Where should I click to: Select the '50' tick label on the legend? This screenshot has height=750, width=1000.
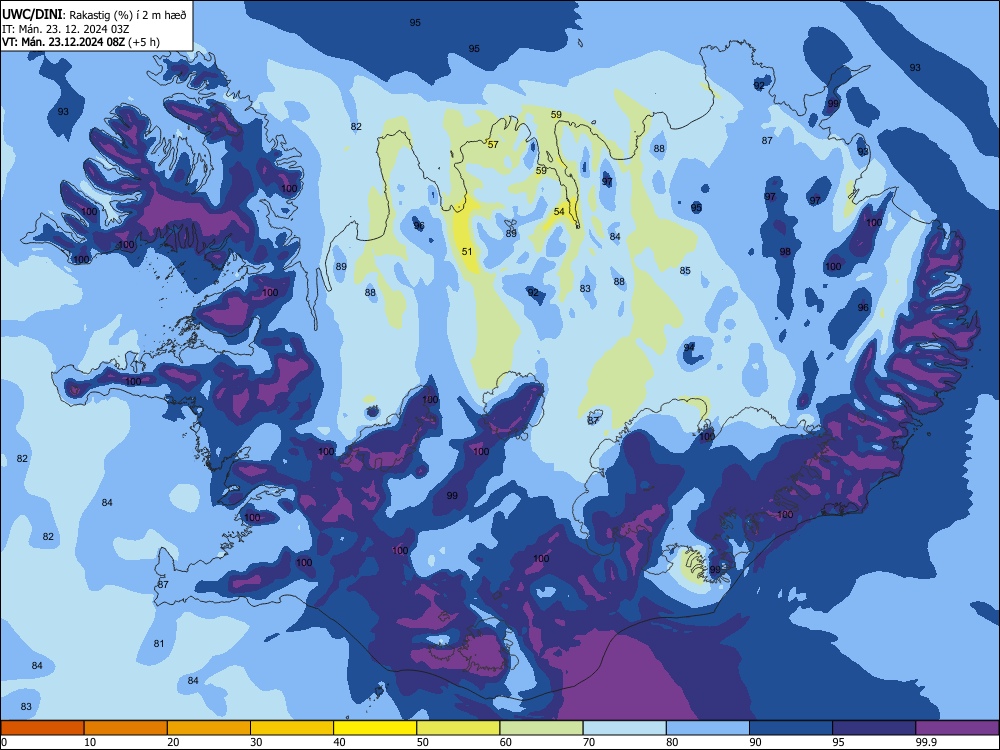tap(422, 742)
